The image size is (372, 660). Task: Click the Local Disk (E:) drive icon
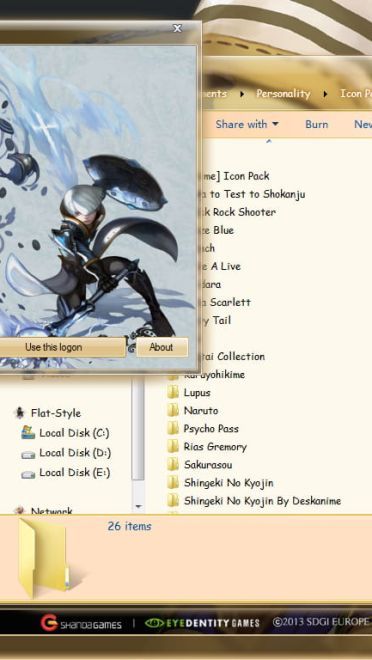coord(28,474)
